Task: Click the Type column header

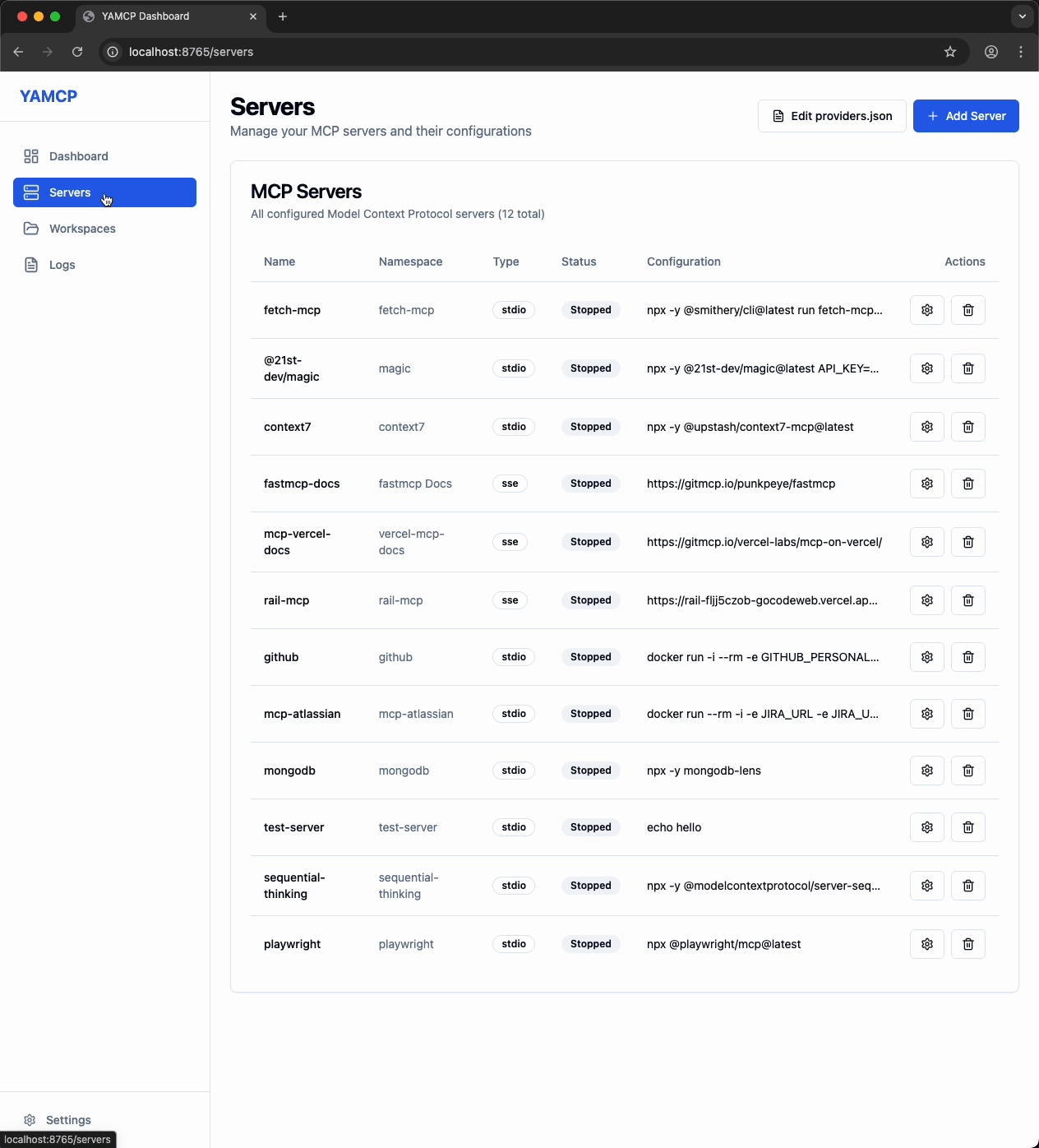Action: [506, 262]
